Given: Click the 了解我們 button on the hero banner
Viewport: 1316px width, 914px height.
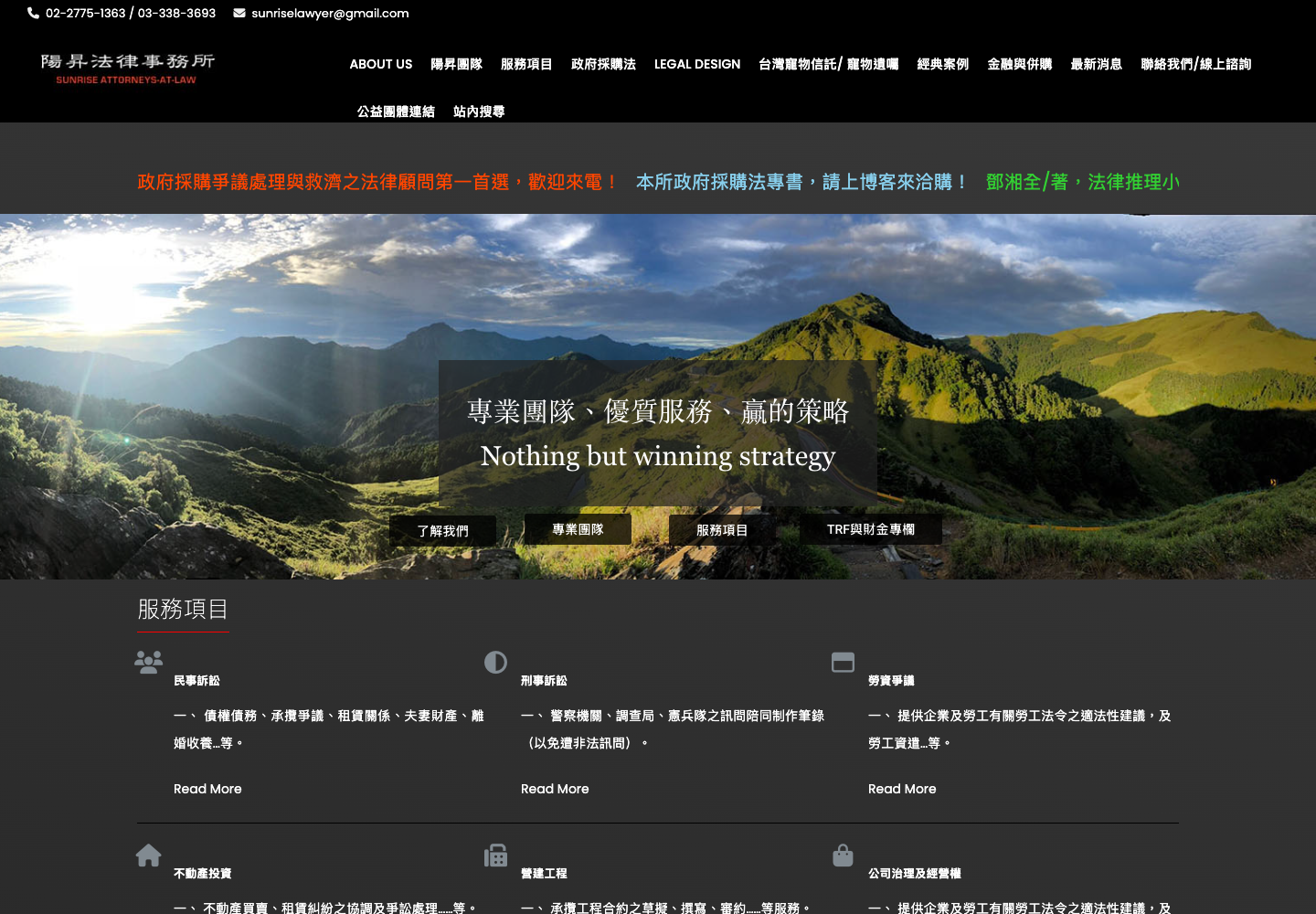Looking at the screenshot, I should (443, 531).
